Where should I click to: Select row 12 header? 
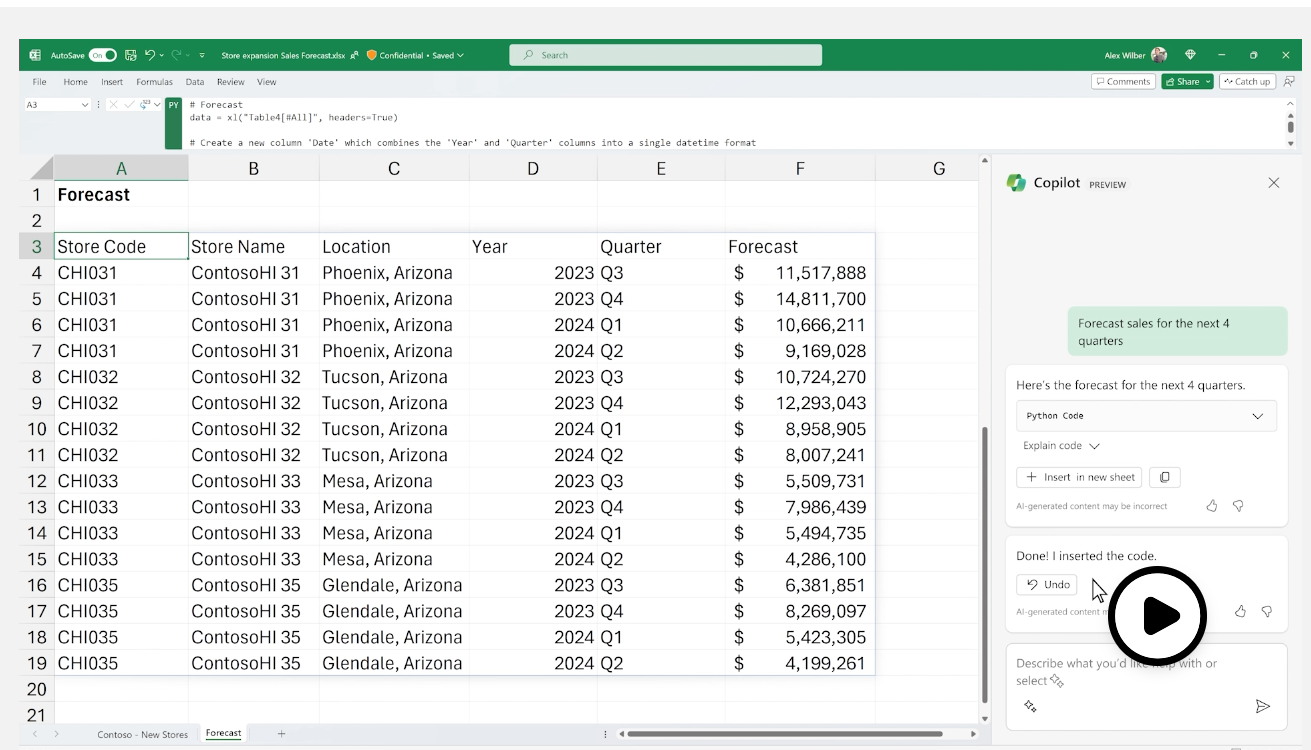coord(37,481)
